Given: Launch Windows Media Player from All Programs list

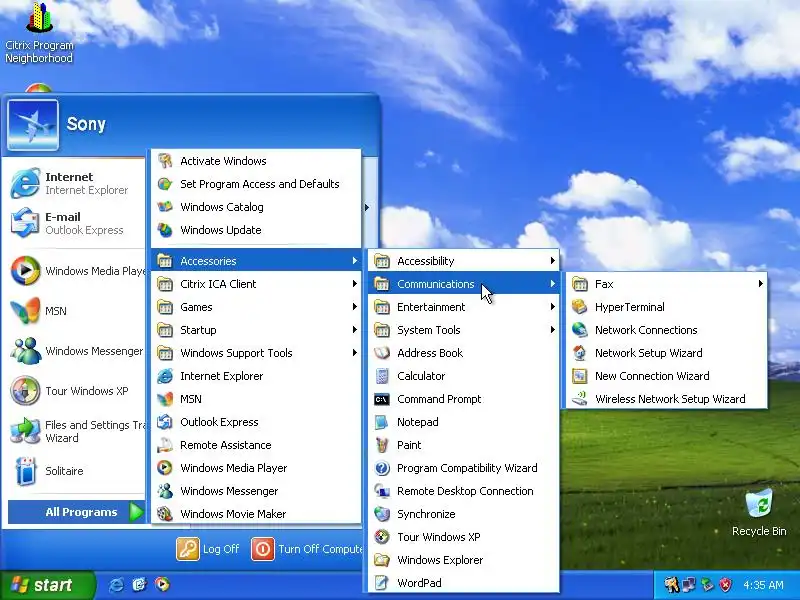Looking at the screenshot, I should 256,468.
